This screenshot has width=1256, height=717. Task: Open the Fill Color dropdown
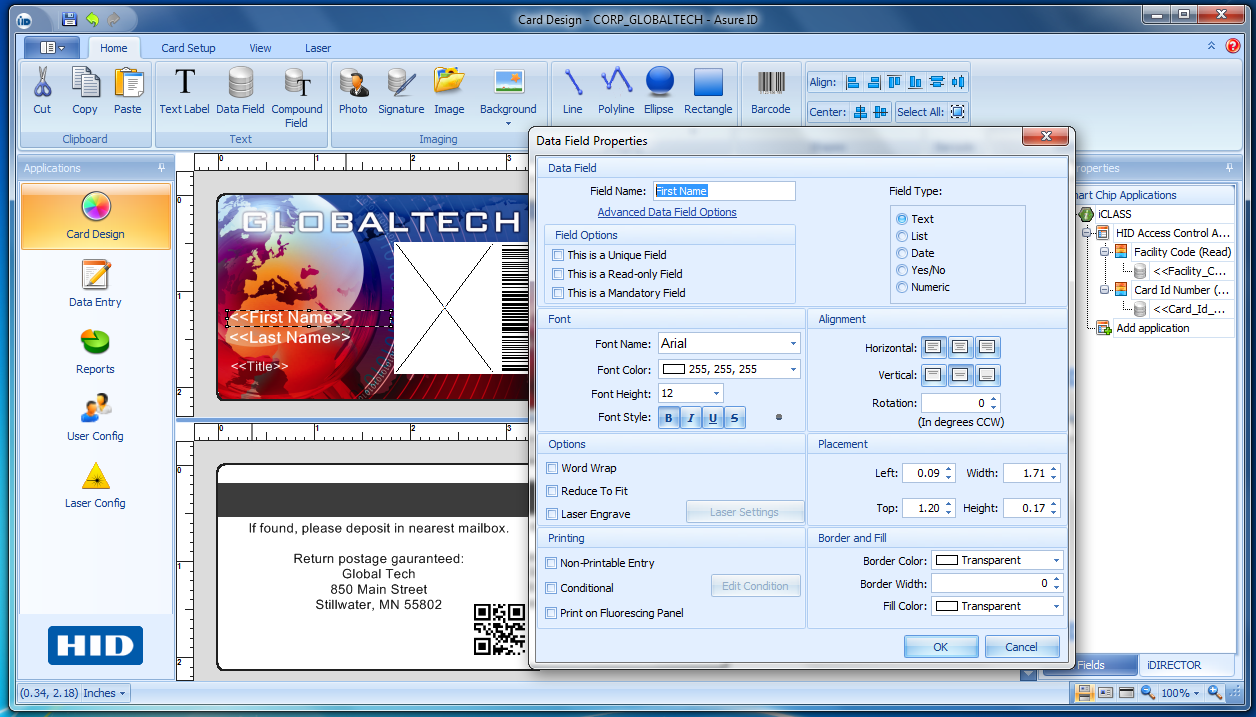point(1057,607)
